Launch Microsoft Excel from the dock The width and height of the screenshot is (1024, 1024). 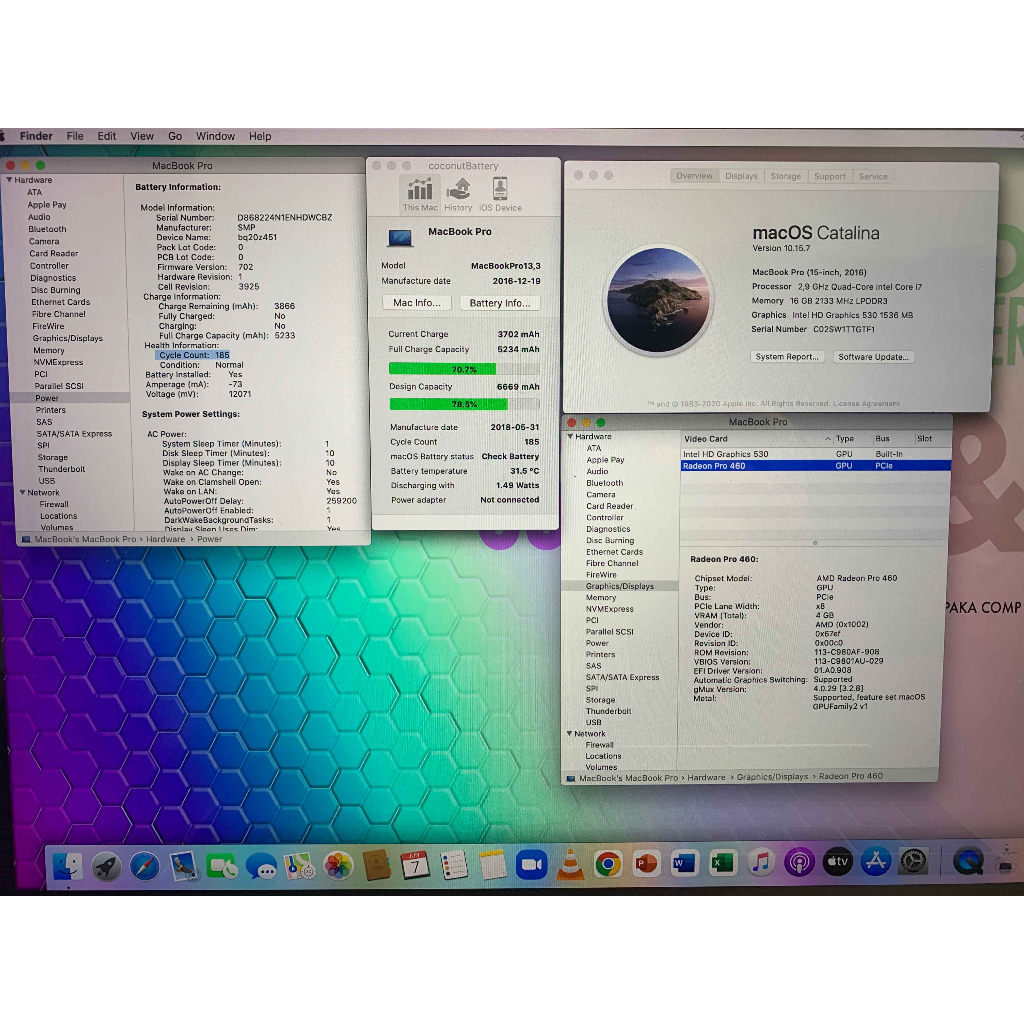coord(722,863)
